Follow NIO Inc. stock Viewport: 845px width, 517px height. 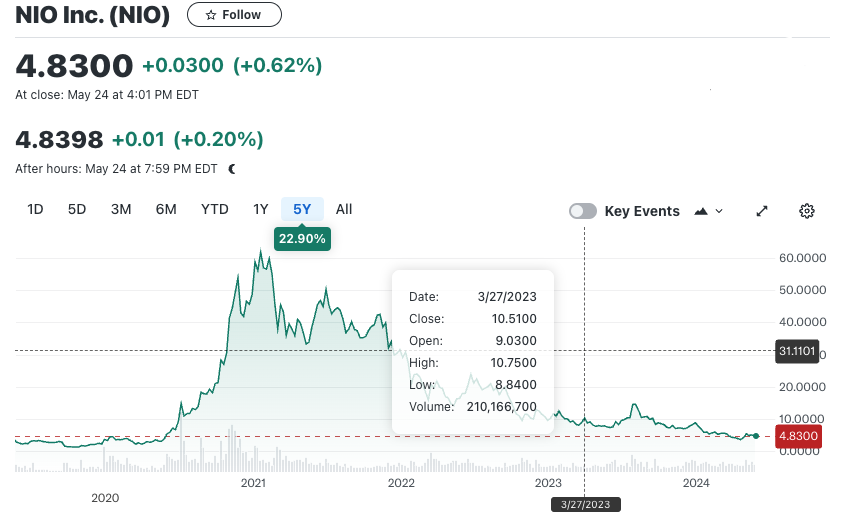[234, 15]
